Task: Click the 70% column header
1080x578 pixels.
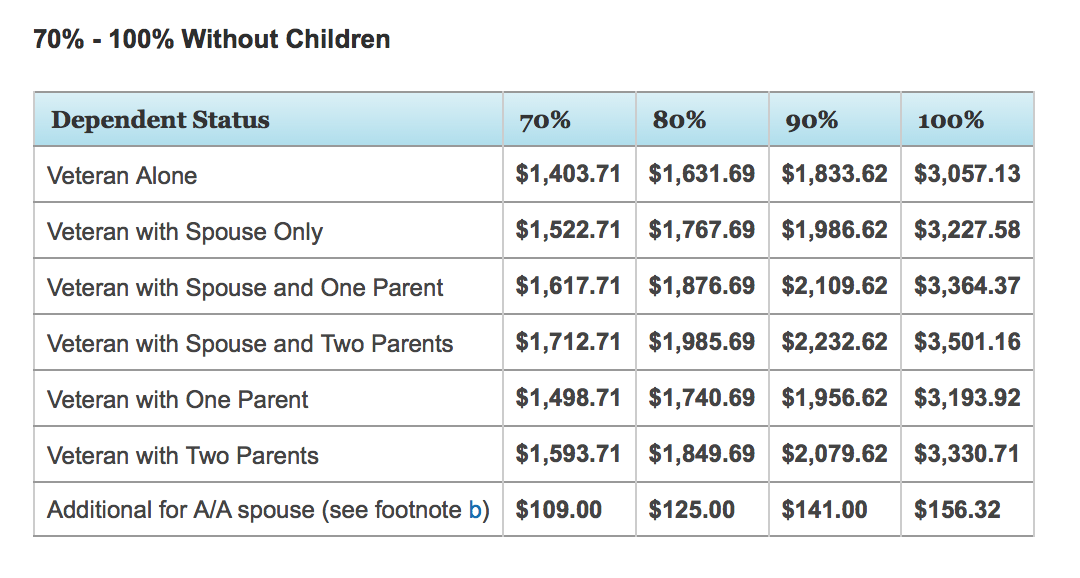Action: point(545,121)
